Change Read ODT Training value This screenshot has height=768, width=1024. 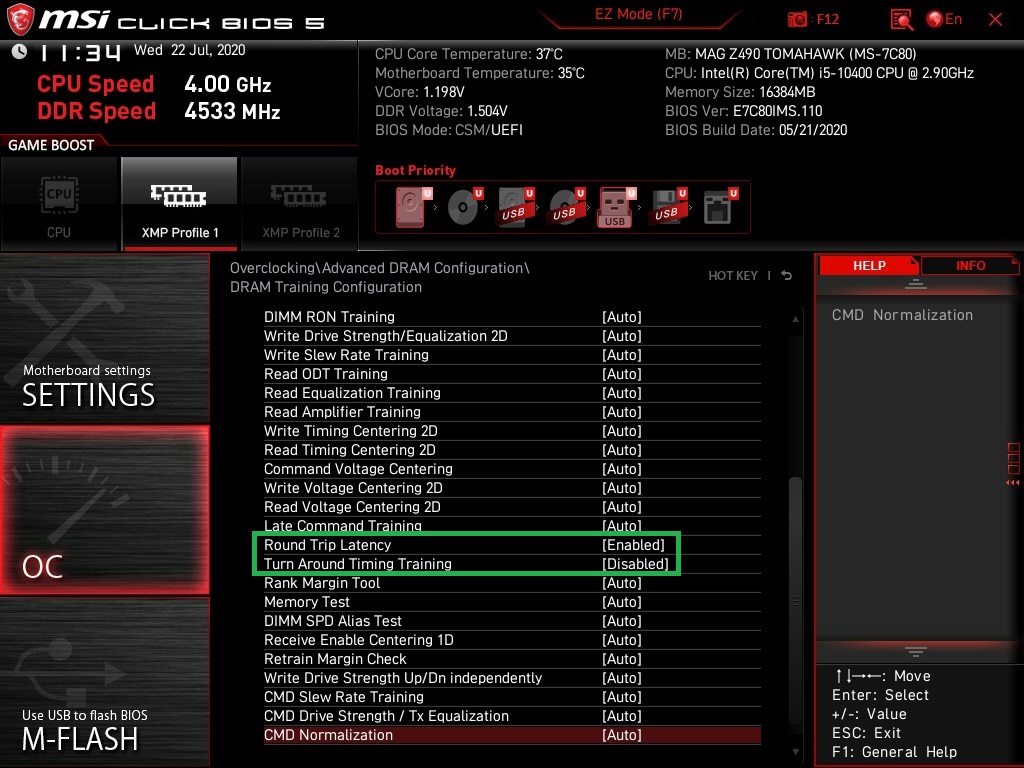point(622,374)
